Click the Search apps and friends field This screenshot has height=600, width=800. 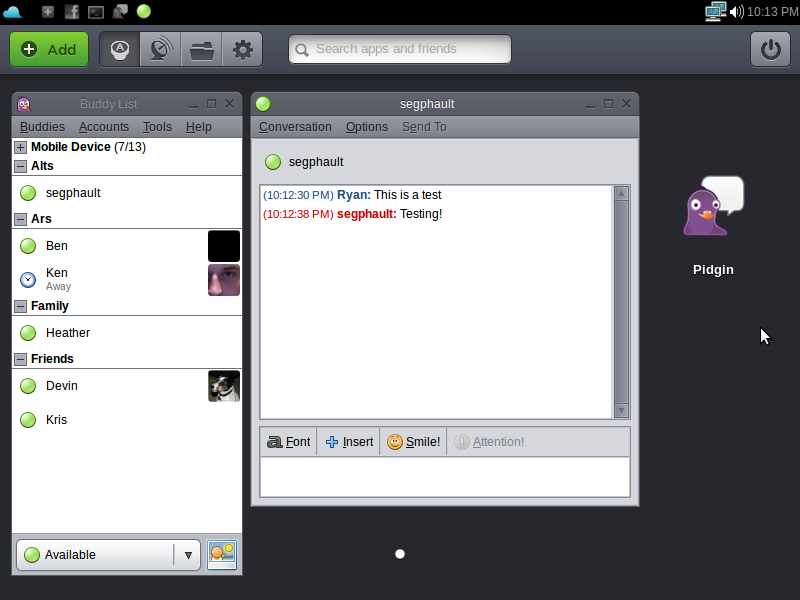pos(400,49)
